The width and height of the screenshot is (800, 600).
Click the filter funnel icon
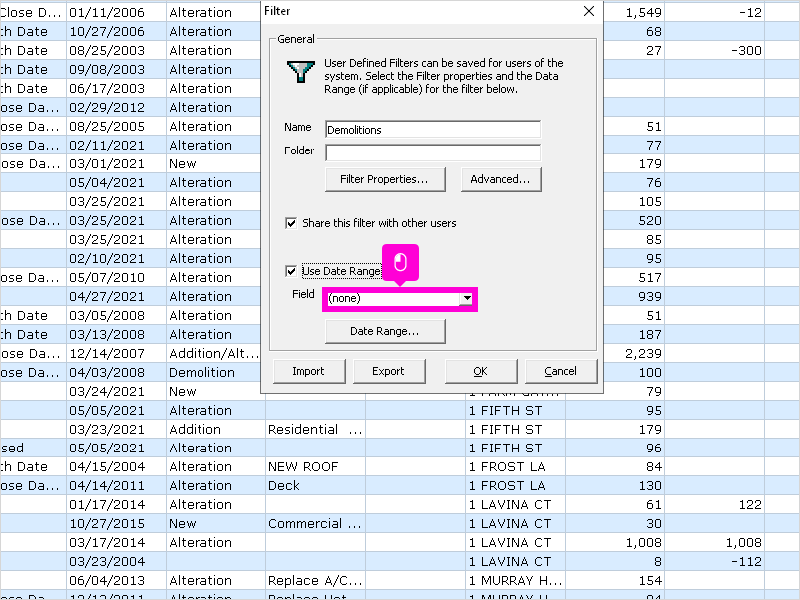(x=301, y=72)
